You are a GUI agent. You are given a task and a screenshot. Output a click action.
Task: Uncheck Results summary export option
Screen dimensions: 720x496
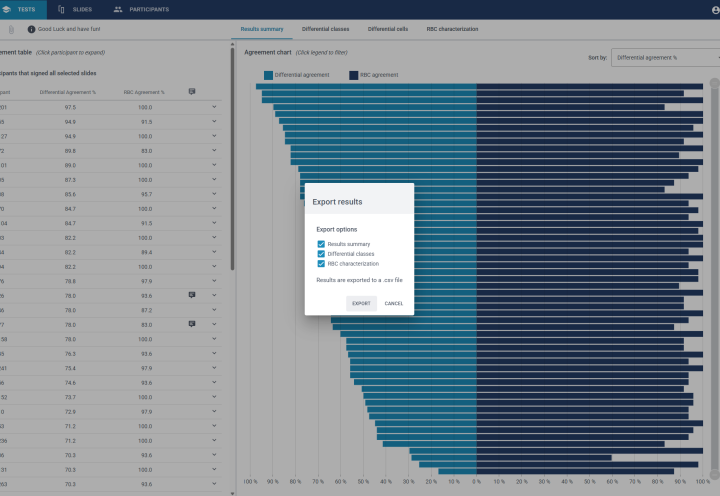(x=321, y=244)
